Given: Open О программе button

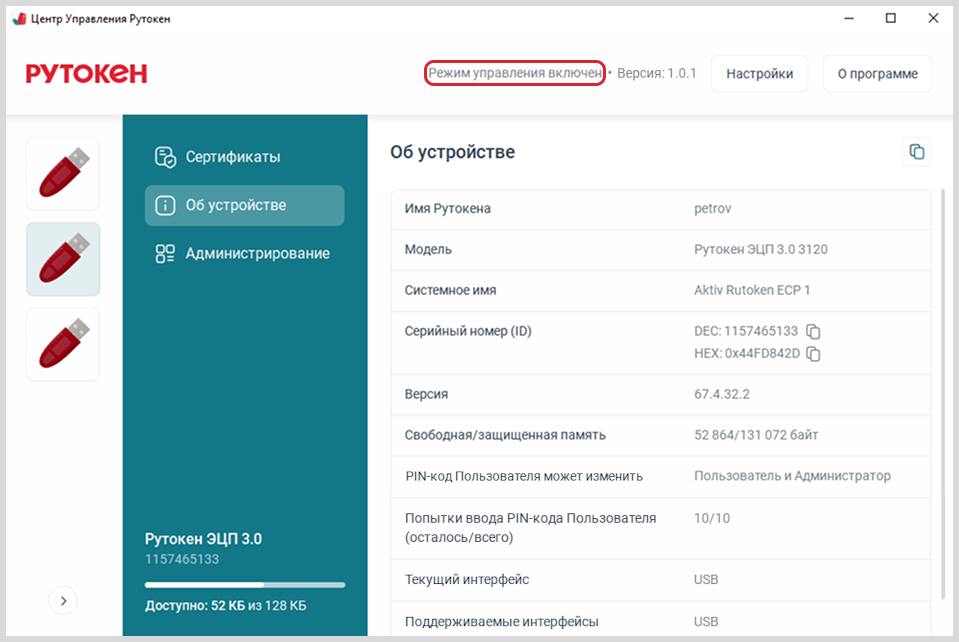Looking at the screenshot, I should pos(877,74).
